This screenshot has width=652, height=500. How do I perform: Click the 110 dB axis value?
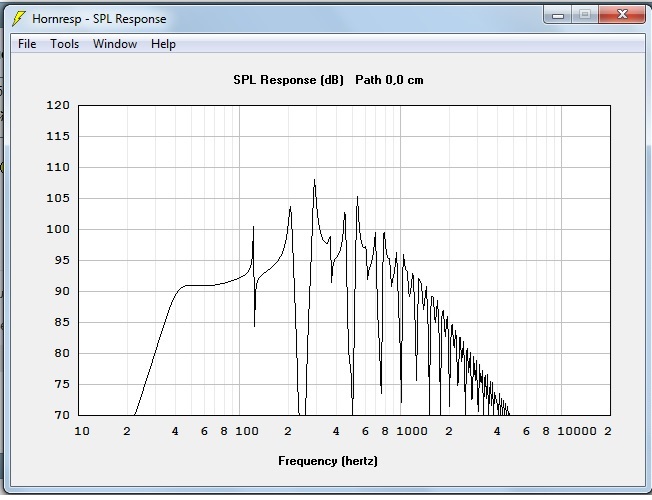coord(58,167)
